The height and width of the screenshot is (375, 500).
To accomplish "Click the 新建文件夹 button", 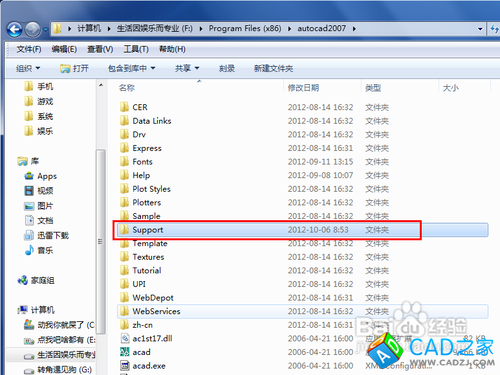I will [x=273, y=68].
